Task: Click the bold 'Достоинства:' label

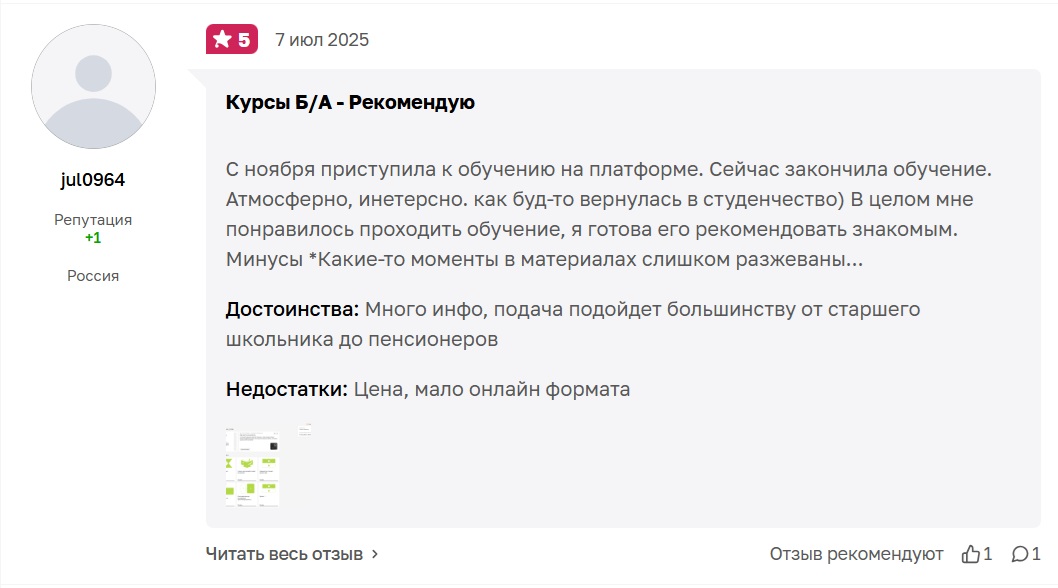Action: tap(293, 309)
